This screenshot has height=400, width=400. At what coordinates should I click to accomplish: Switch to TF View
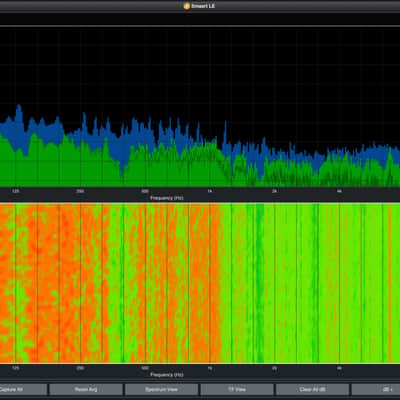[x=237, y=389]
